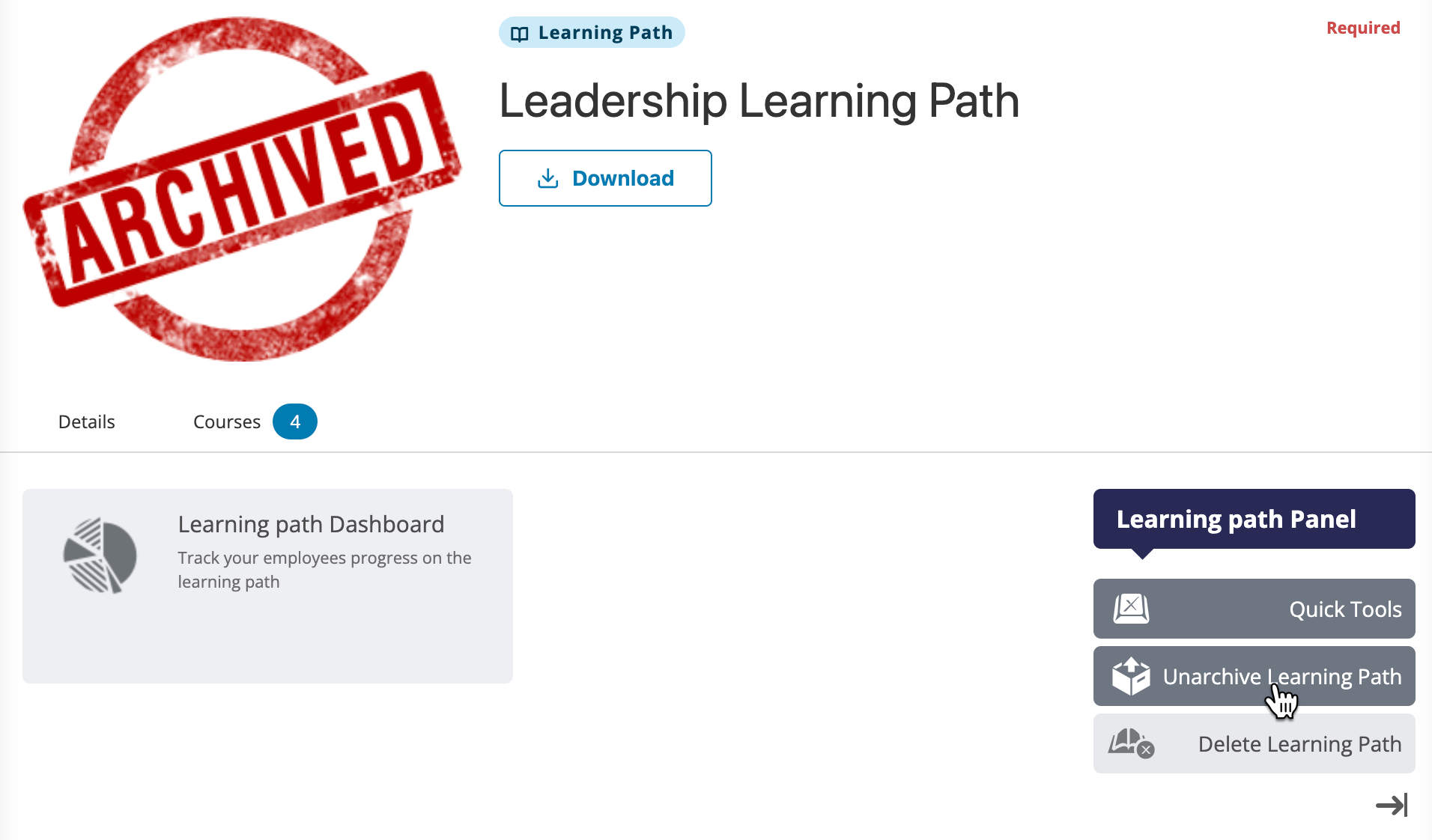Click the book-with-x Delete icon
This screenshot has width=1432, height=840.
pos(1132,743)
